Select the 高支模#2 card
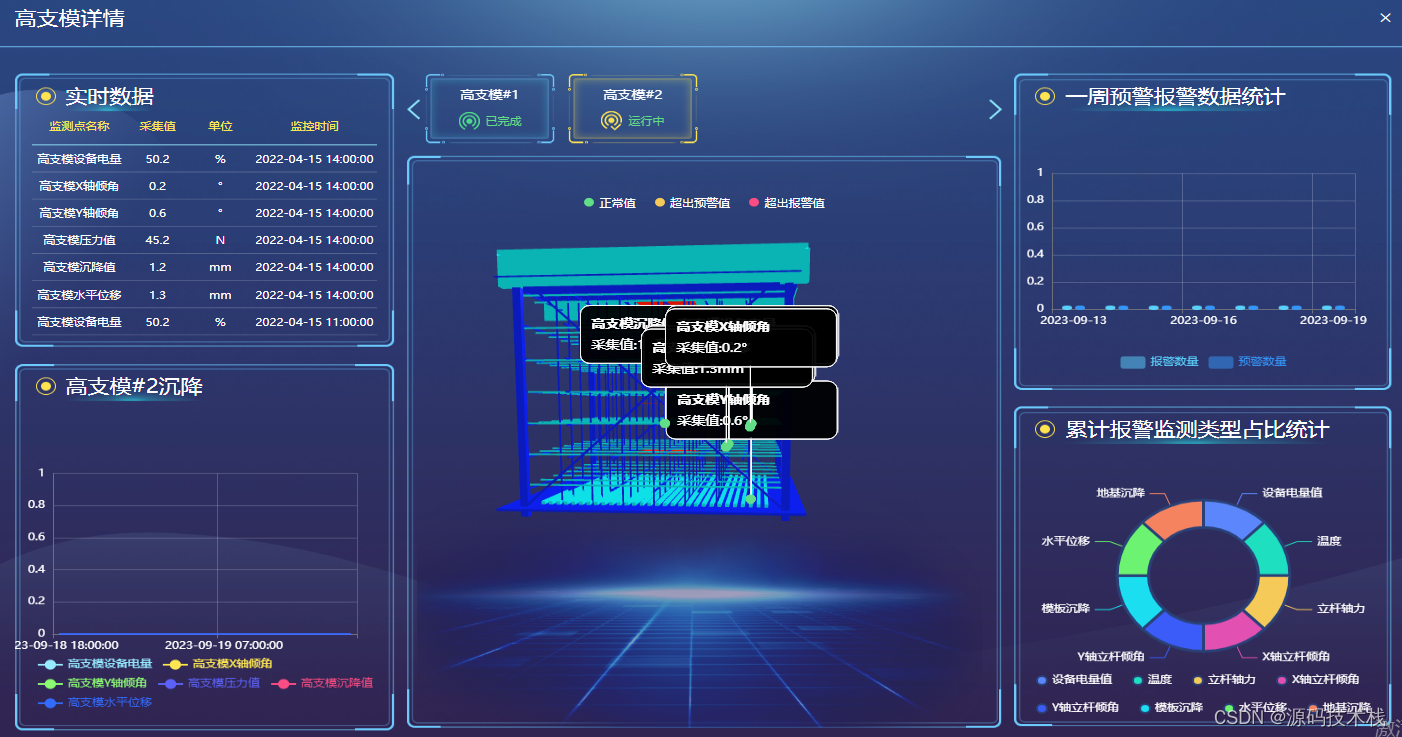Screen dimensions: 1402x737 pos(633,108)
